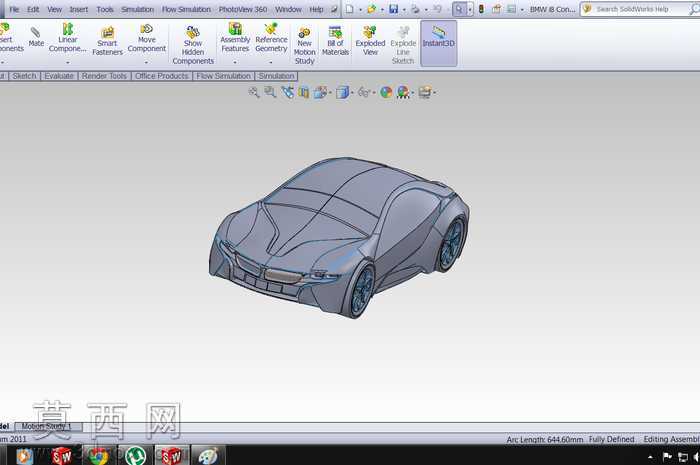Switch to the Office Products tab
This screenshot has width=700, height=465.
162,76
